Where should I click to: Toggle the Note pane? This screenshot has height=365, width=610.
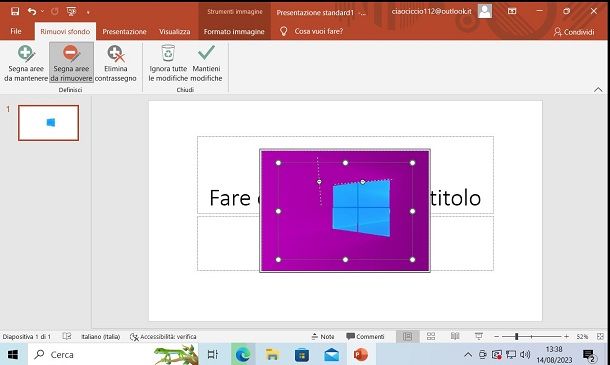[x=323, y=337]
